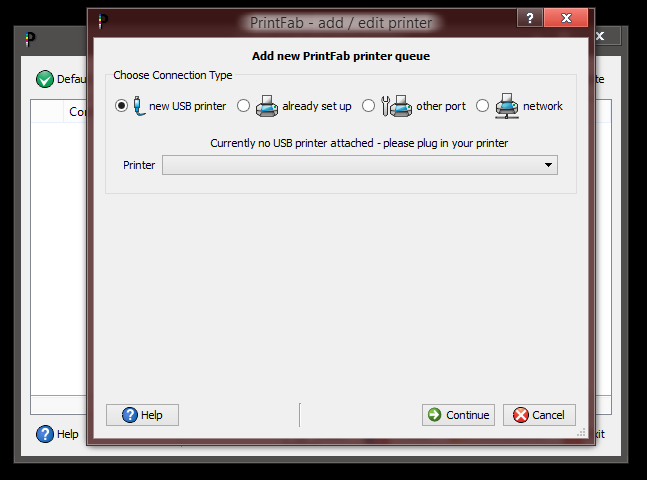The image size is (647, 480).
Task: Click the PrintFab logo in background window
Action: (30, 40)
